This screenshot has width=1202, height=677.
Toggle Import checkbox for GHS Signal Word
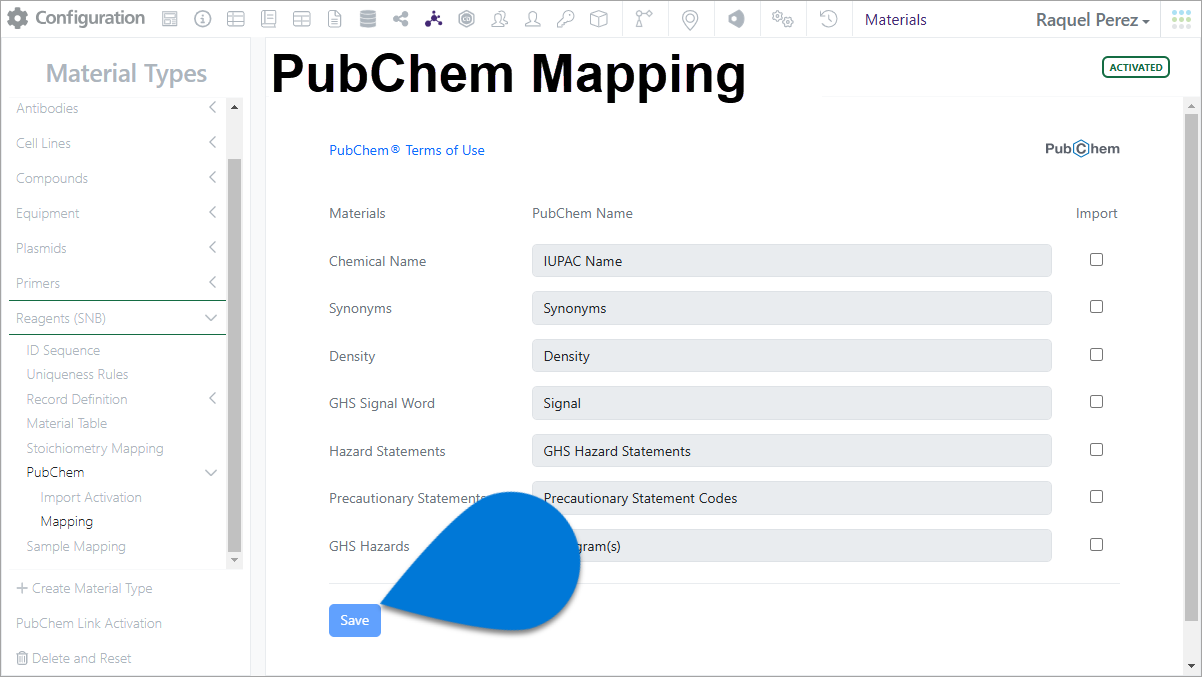pos(1096,402)
